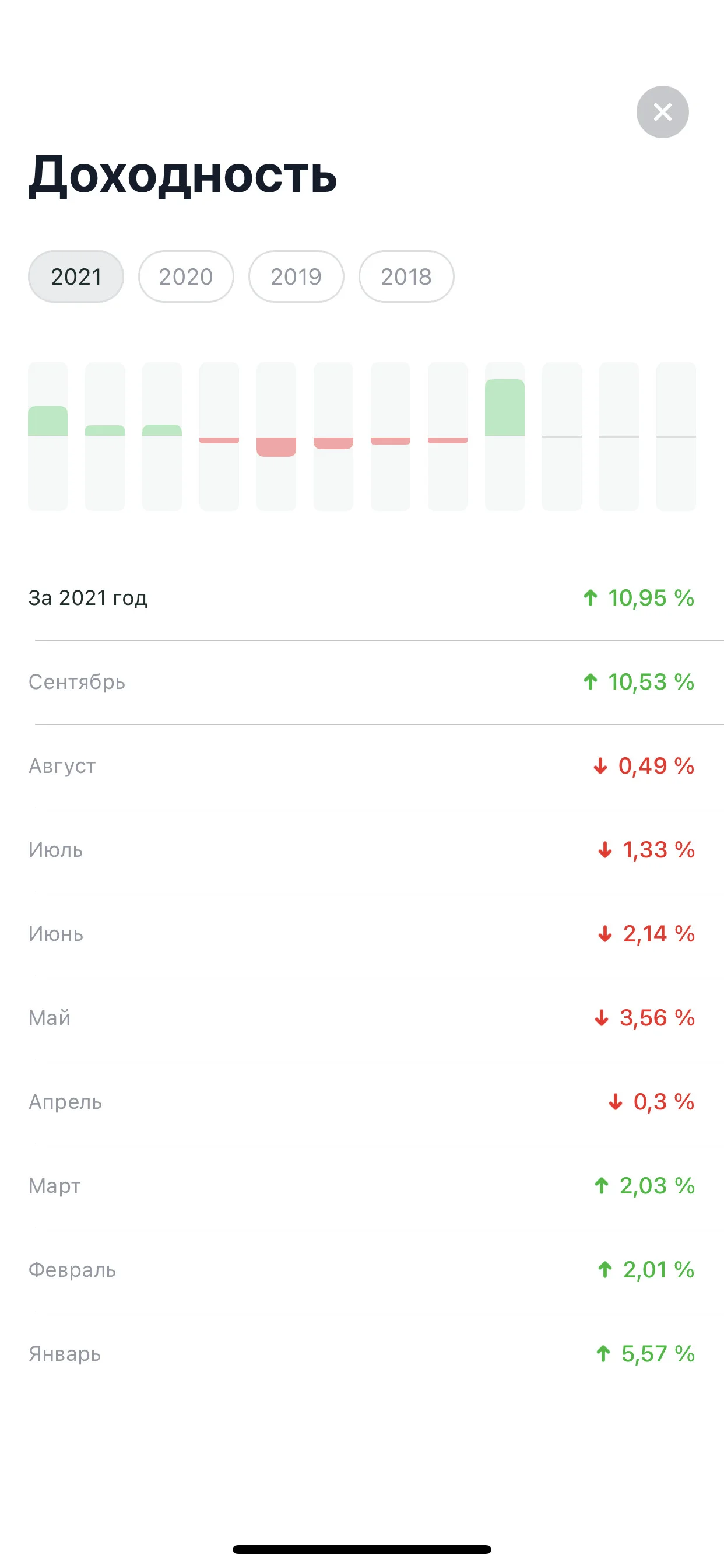The width and height of the screenshot is (724, 1568).
Task: Open the Март row
Action: [x=362, y=1186]
